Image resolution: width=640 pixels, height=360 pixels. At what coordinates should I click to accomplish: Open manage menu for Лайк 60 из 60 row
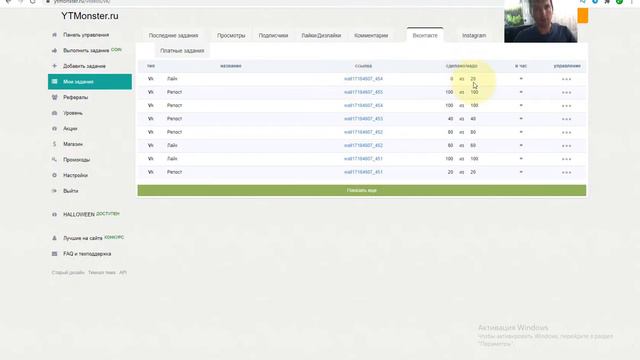pyautogui.click(x=566, y=146)
